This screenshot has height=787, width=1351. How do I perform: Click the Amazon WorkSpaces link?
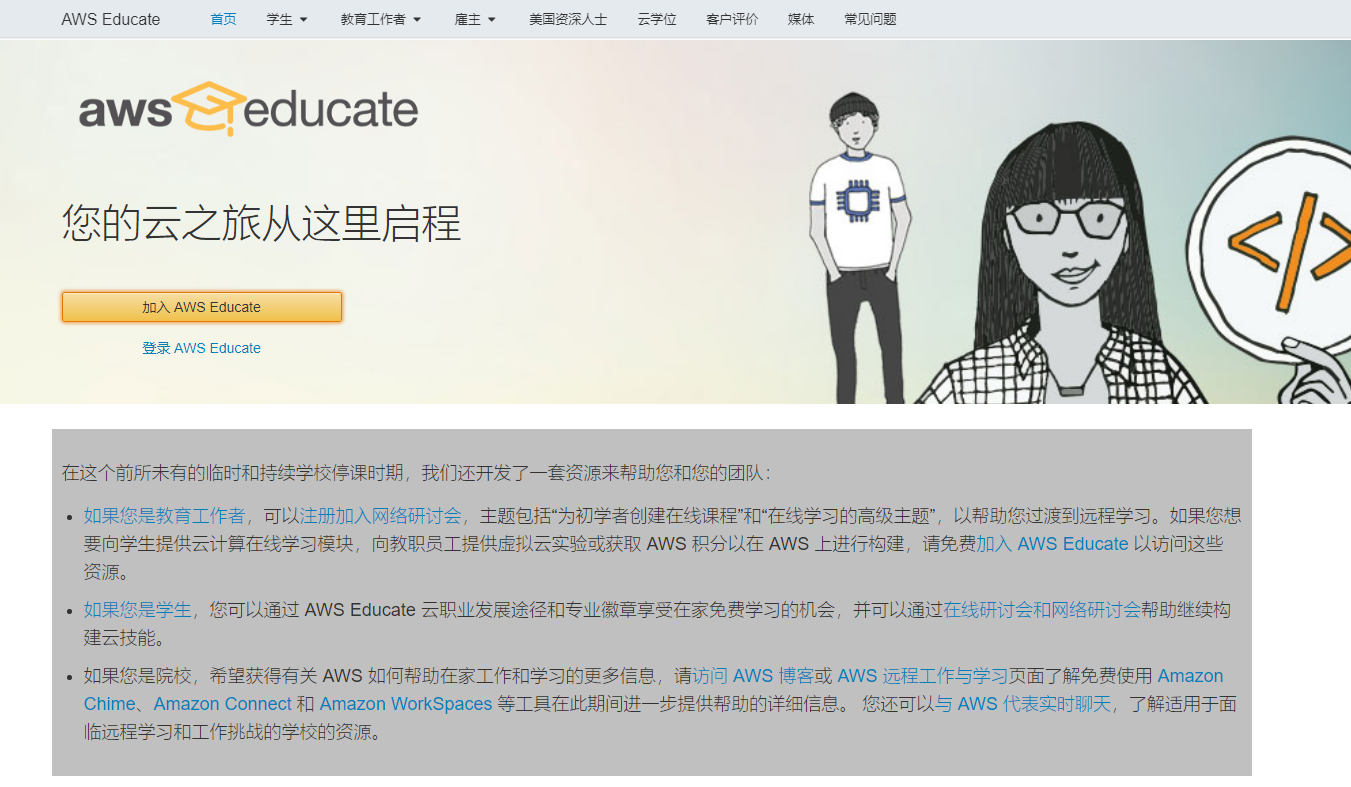coord(406,704)
